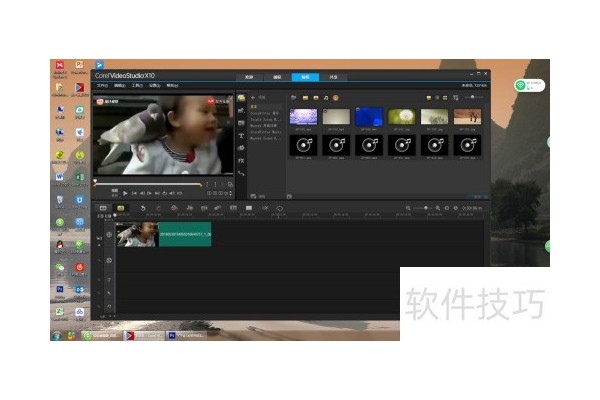The height and width of the screenshot is (400, 600).
Task: Switch to Storyboard view
Action: [103, 208]
